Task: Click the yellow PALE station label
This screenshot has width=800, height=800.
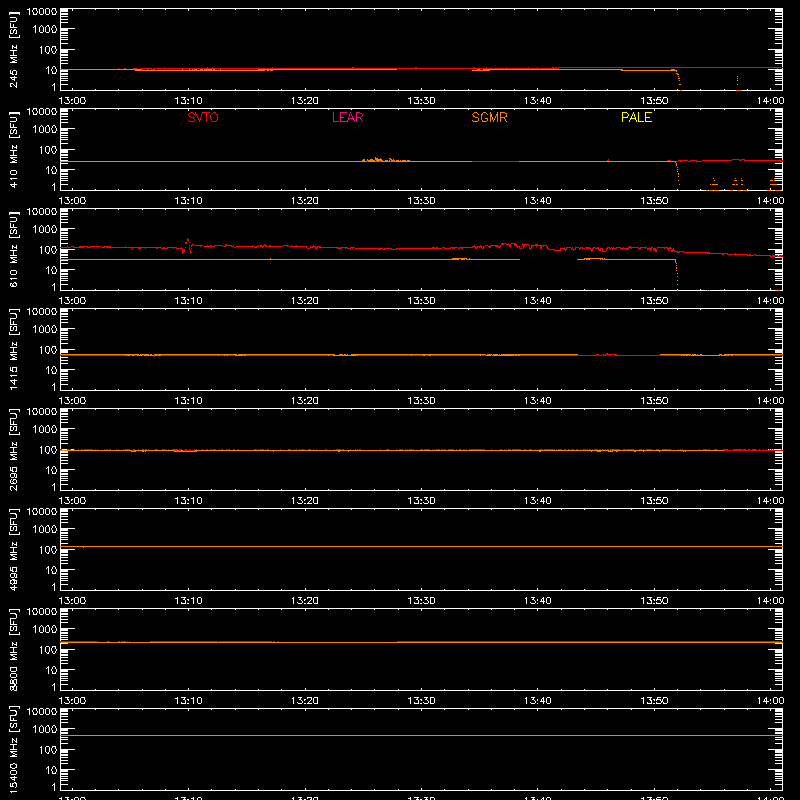Action: (x=636, y=117)
